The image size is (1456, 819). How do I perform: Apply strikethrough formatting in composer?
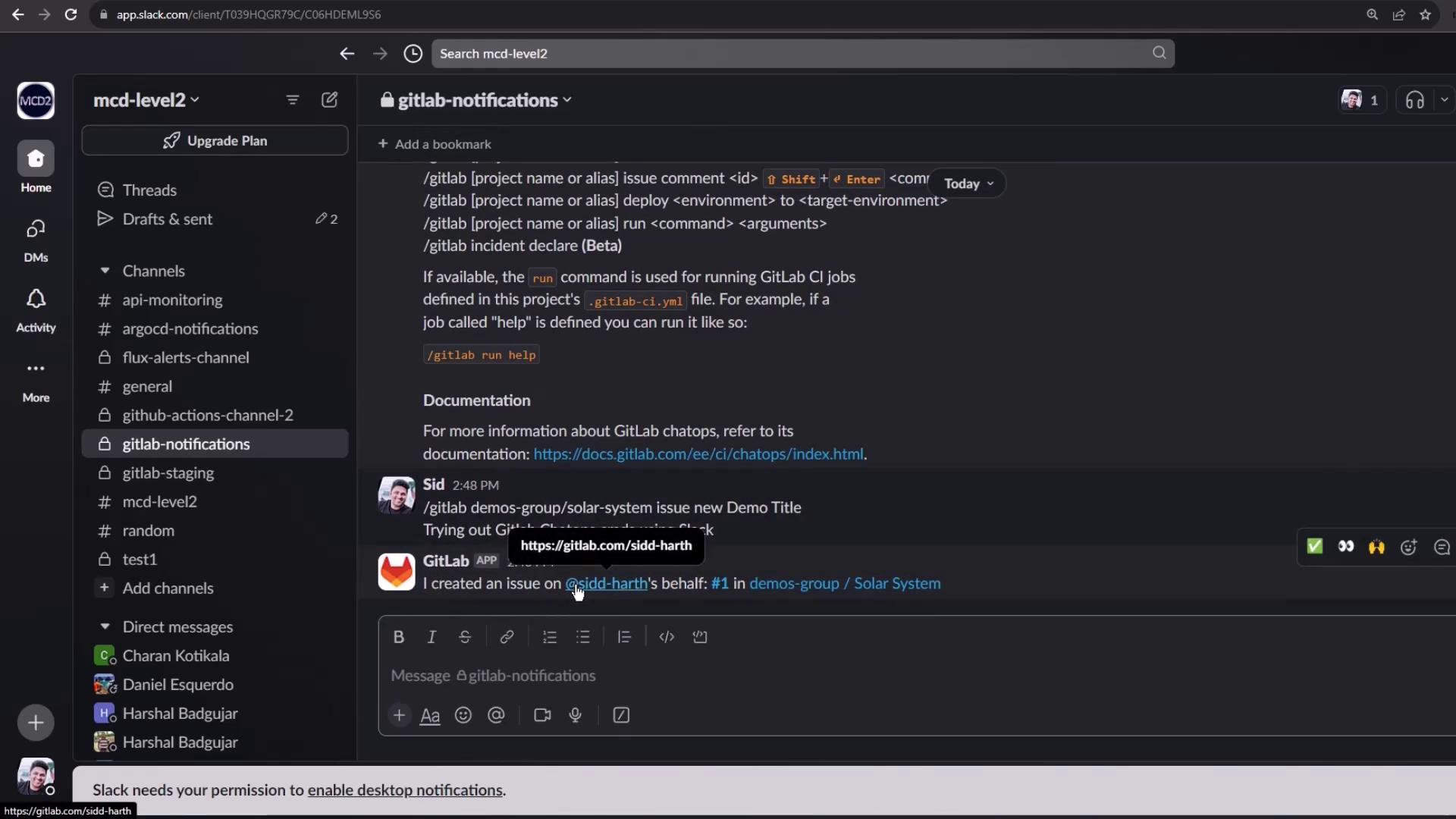(465, 637)
